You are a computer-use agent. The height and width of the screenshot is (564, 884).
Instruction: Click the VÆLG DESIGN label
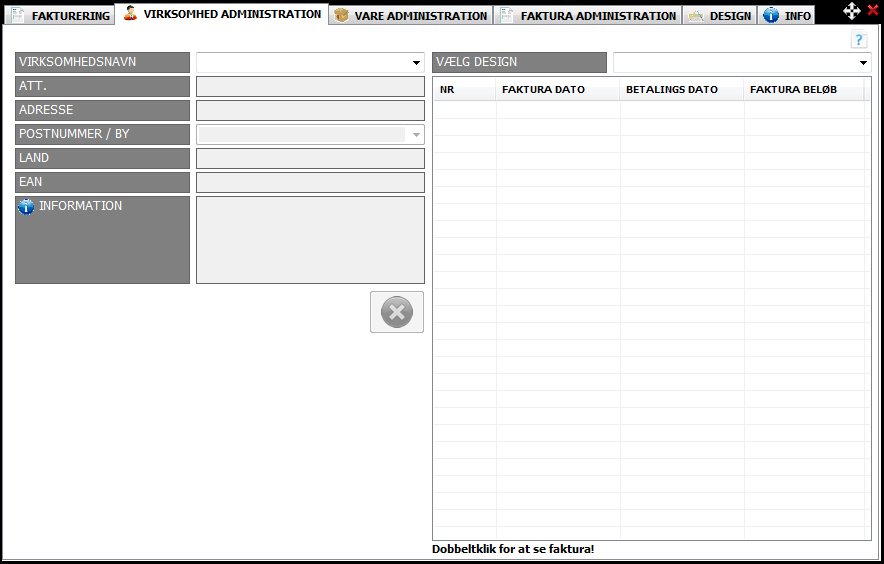pos(519,63)
